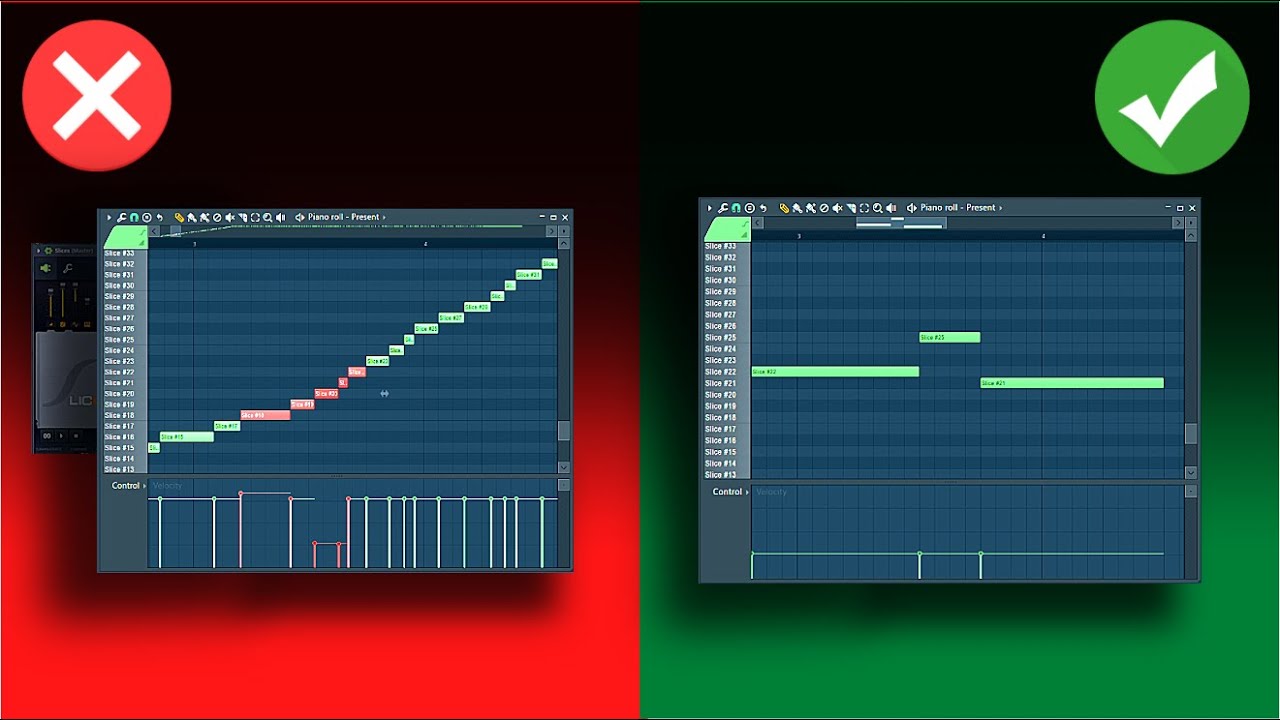This screenshot has width=1280, height=720.
Task: Click the 'Slice #29' key in left piano roll
Action: point(125,297)
